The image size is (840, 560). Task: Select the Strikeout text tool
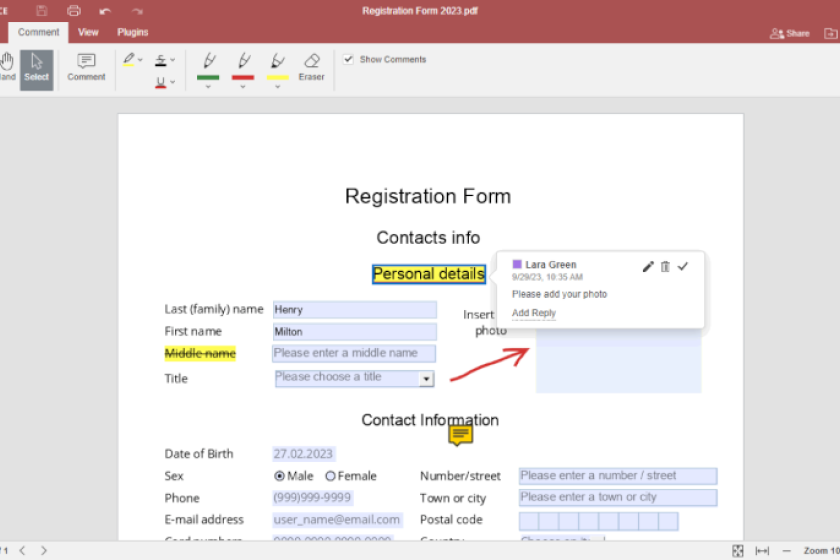pyautogui.click(x=160, y=60)
